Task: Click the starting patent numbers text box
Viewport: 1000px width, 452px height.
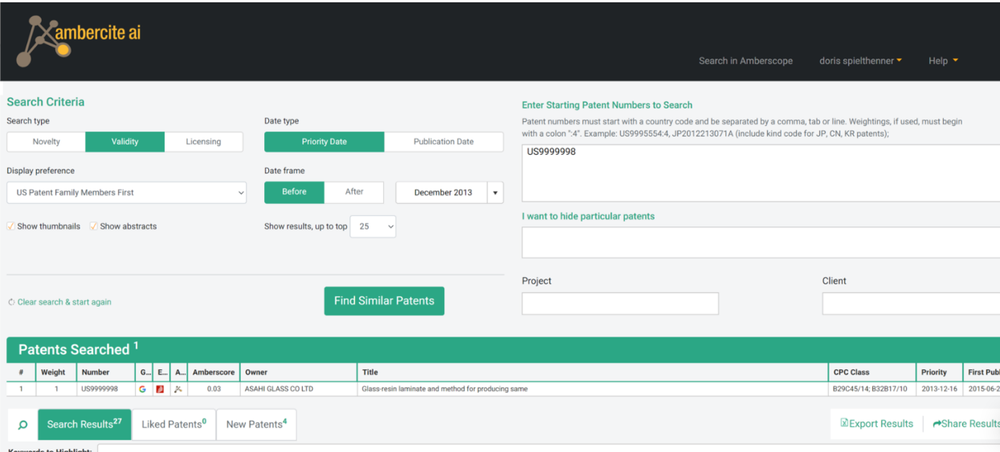Action: click(761, 173)
